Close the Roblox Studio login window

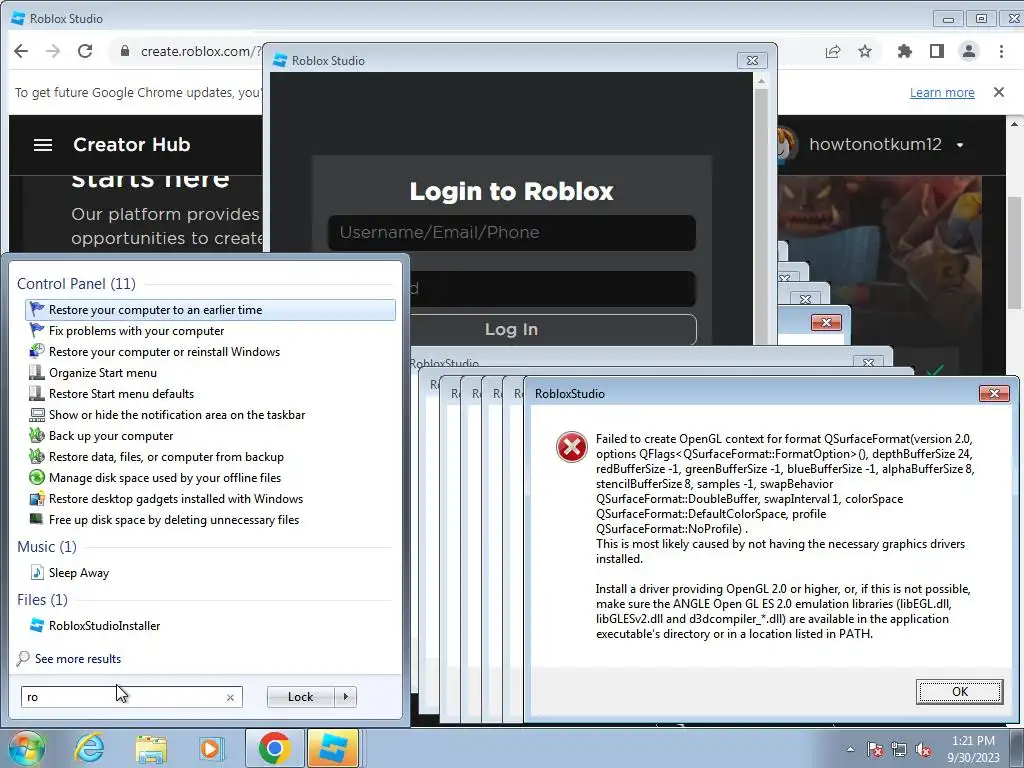(752, 61)
